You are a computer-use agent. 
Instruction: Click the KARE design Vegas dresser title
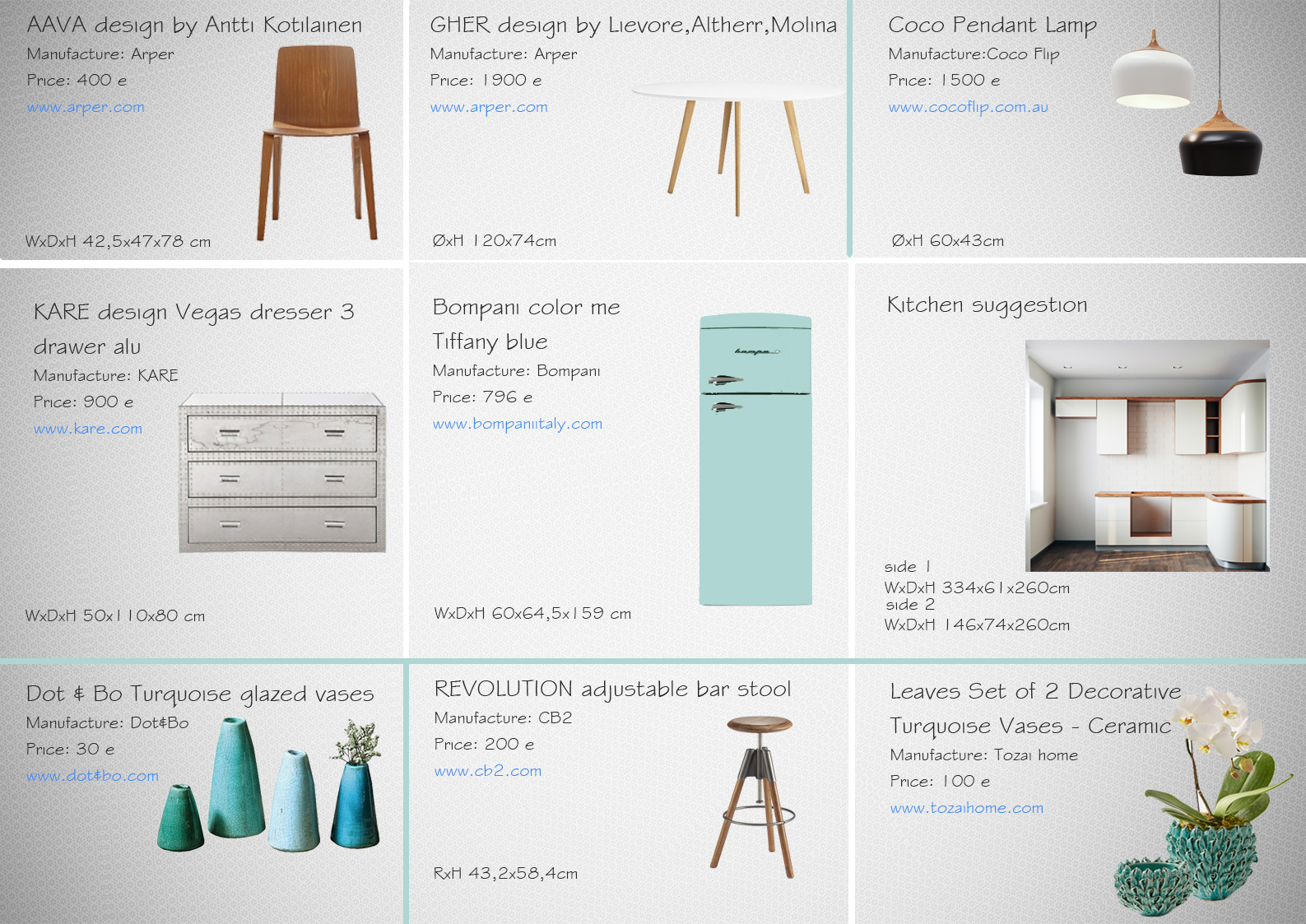[194, 328]
